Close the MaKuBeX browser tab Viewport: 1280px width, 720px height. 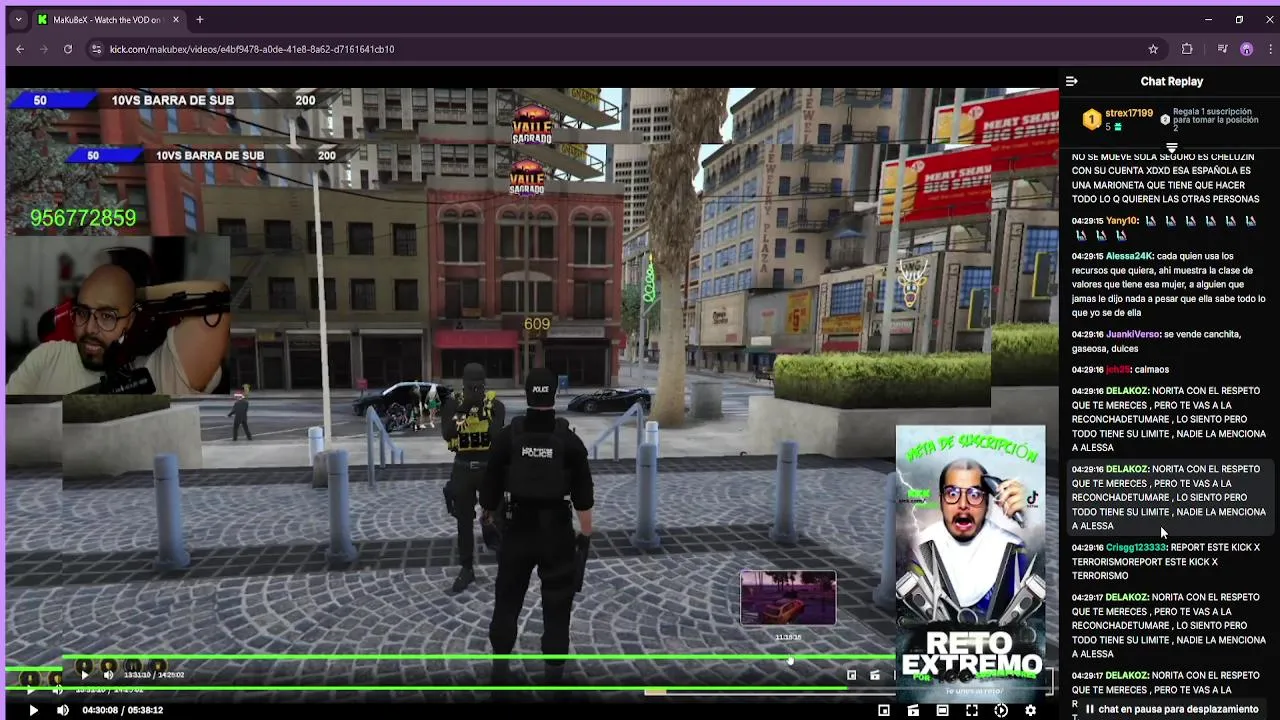click(x=176, y=19)
